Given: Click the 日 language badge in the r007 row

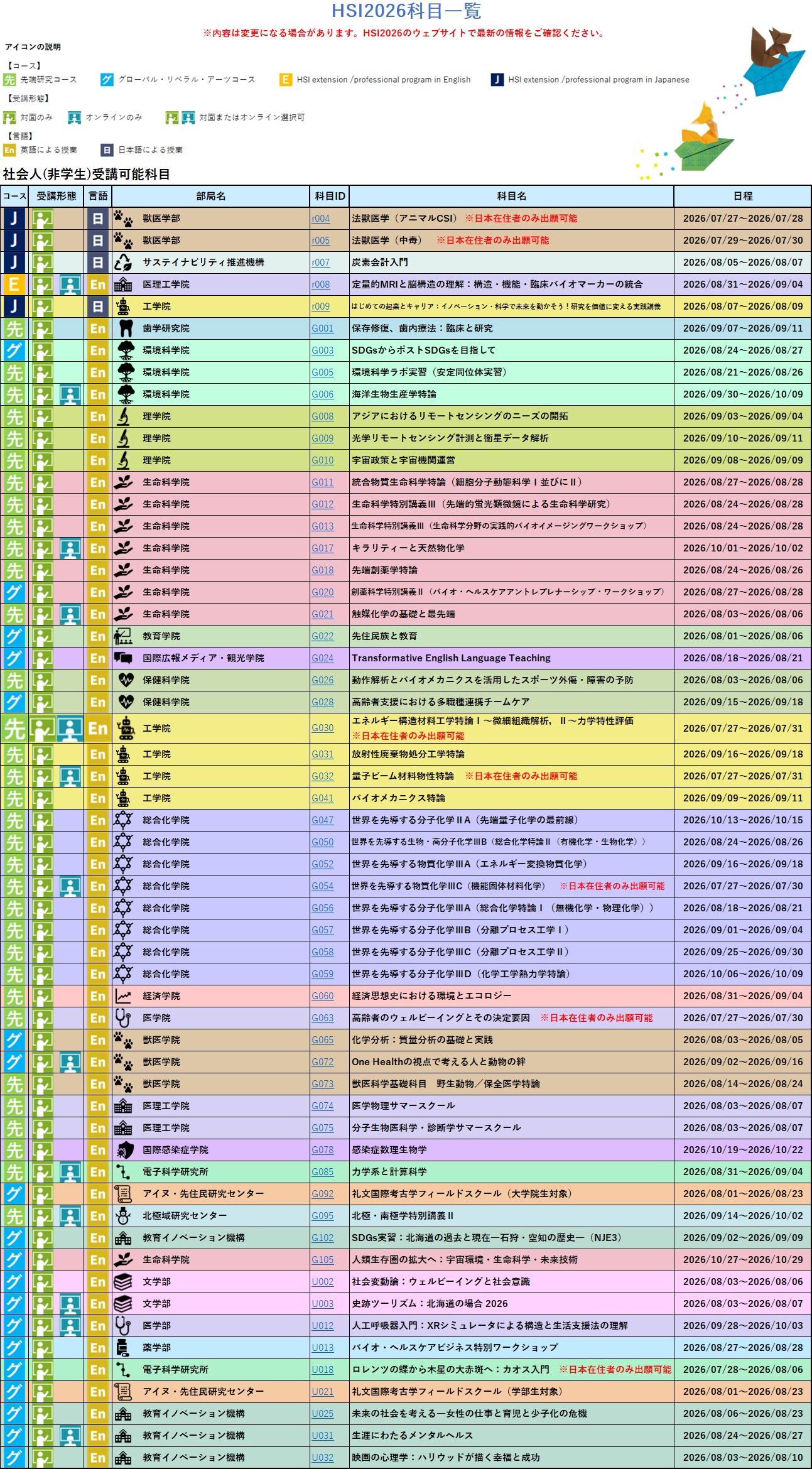Looking at the screenshot, I should [98, 263].
